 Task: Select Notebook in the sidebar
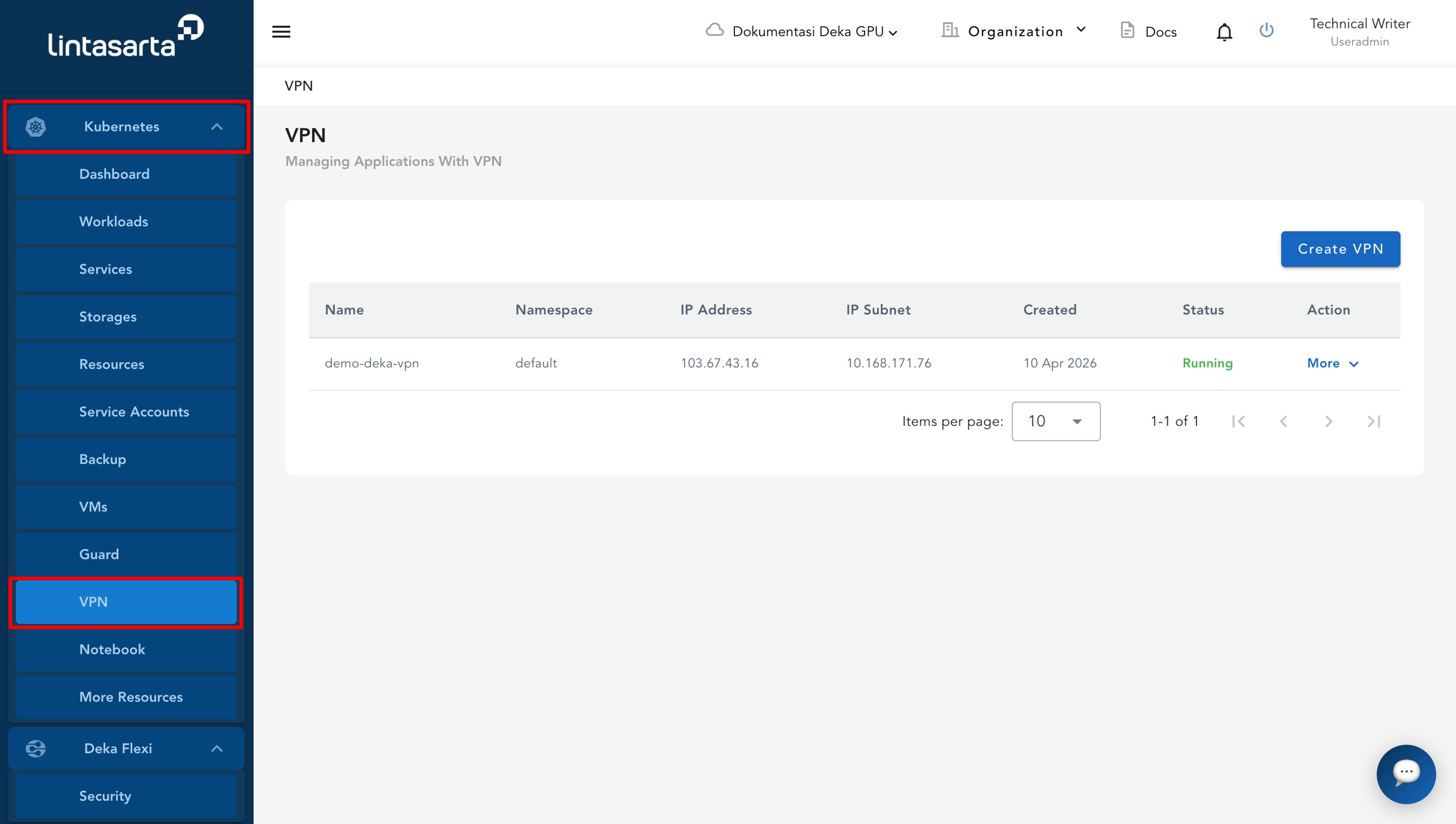(x=126, y=650)
